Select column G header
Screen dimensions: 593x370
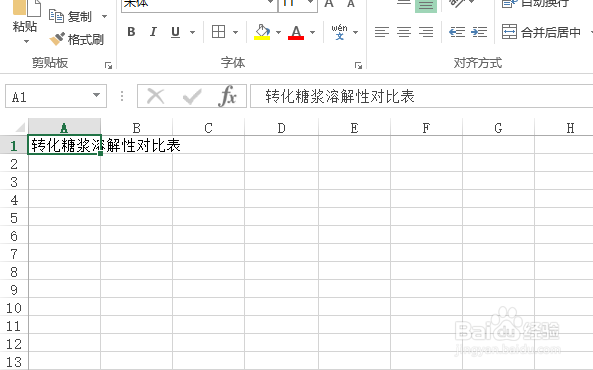tap(498, 127)
